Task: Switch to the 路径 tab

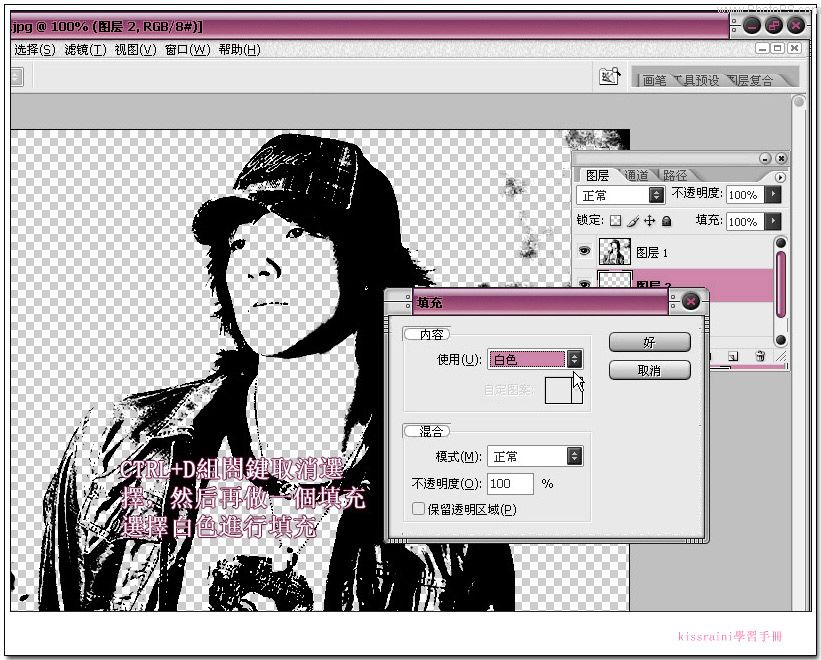Action: [x=674, y=175]
